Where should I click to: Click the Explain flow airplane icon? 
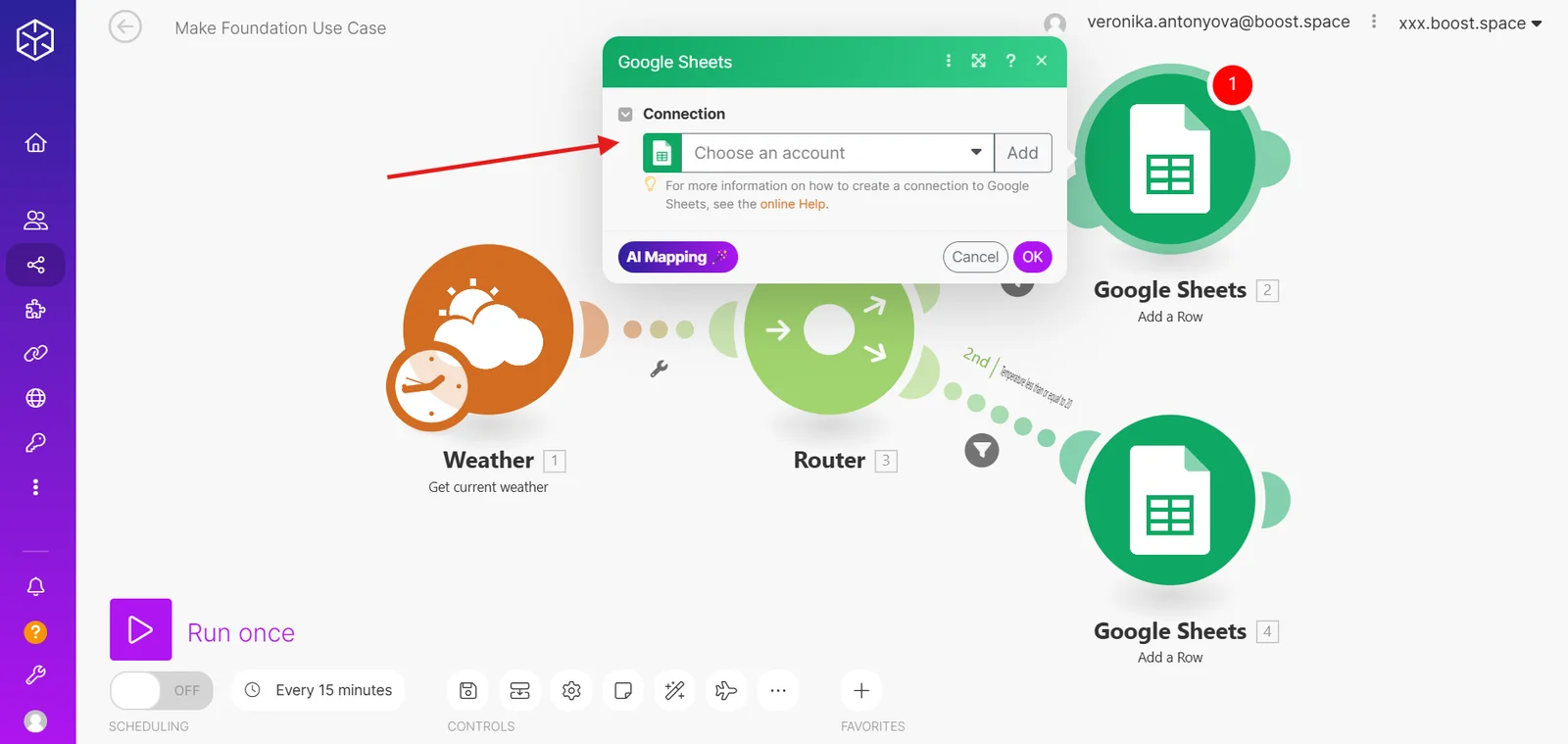[726, 690]
